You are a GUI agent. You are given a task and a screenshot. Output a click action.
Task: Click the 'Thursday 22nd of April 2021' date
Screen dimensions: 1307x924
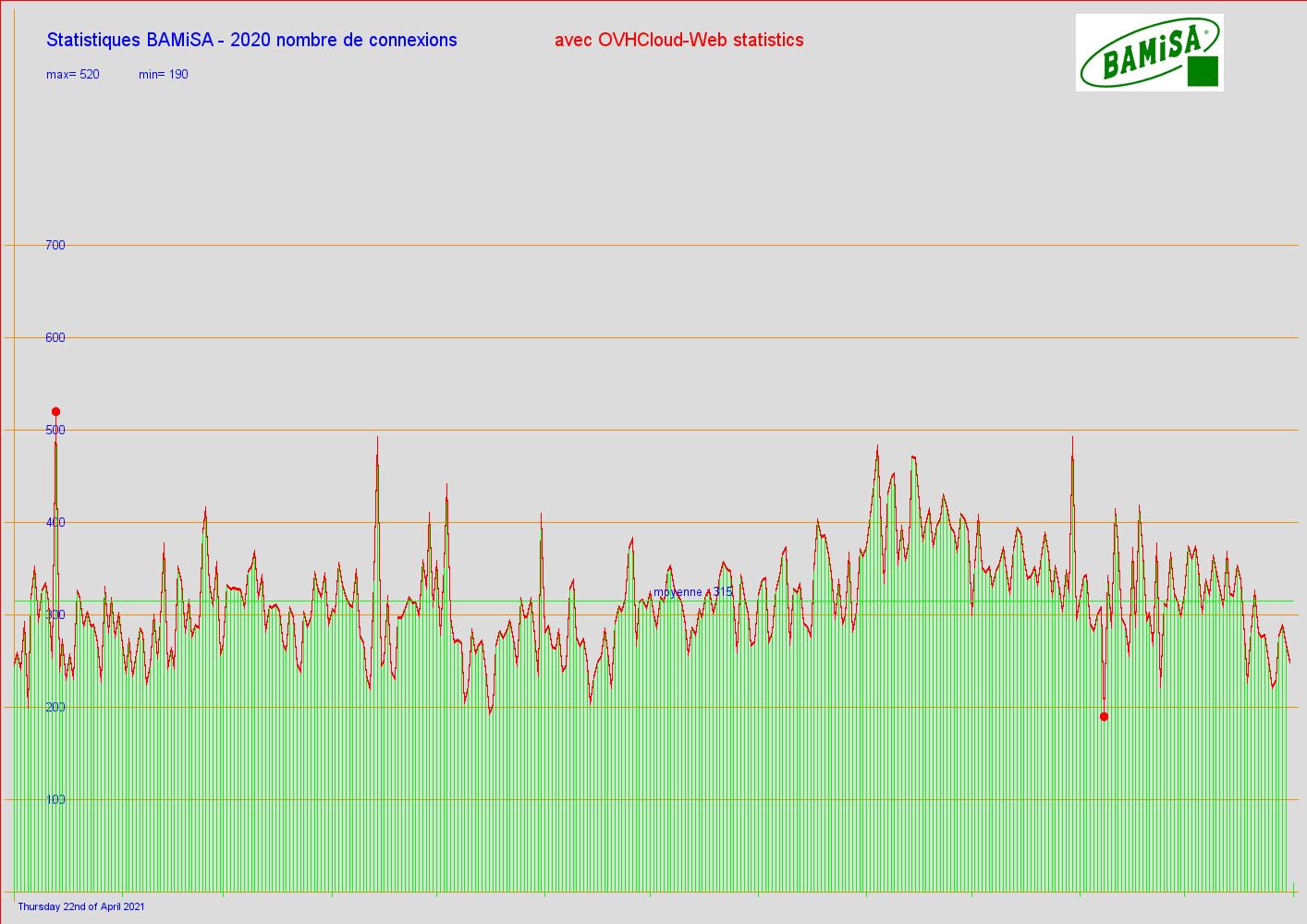(x=81, y=906)
